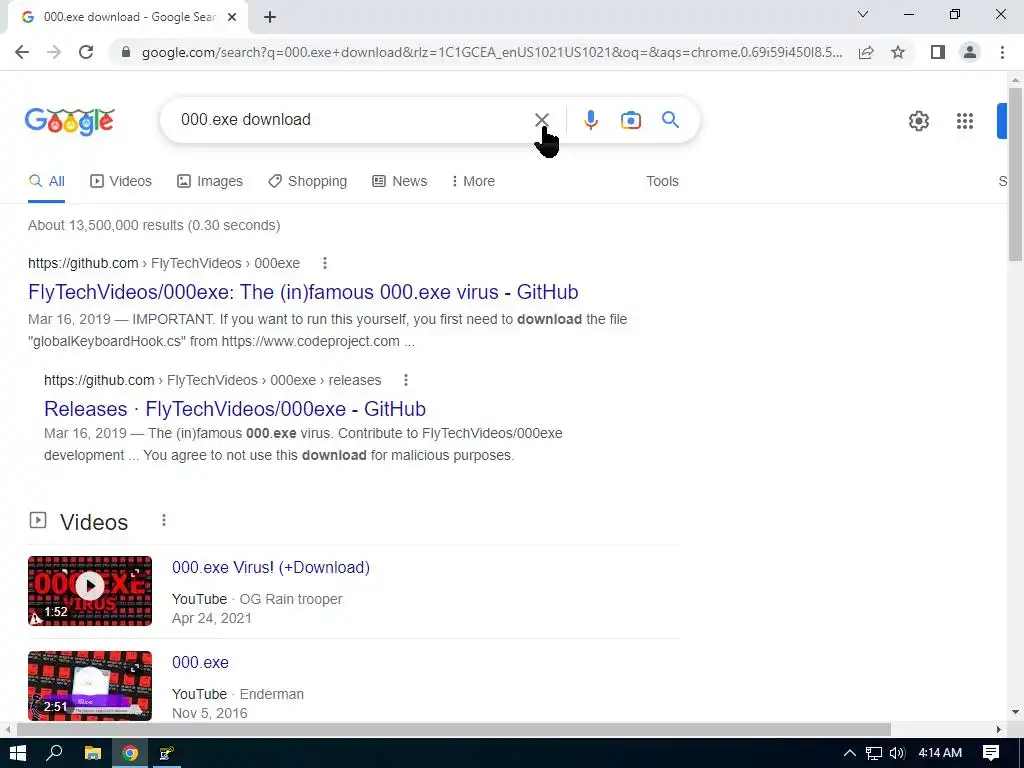Click the browser forward arrow
1024x768 pixels.
54,52
